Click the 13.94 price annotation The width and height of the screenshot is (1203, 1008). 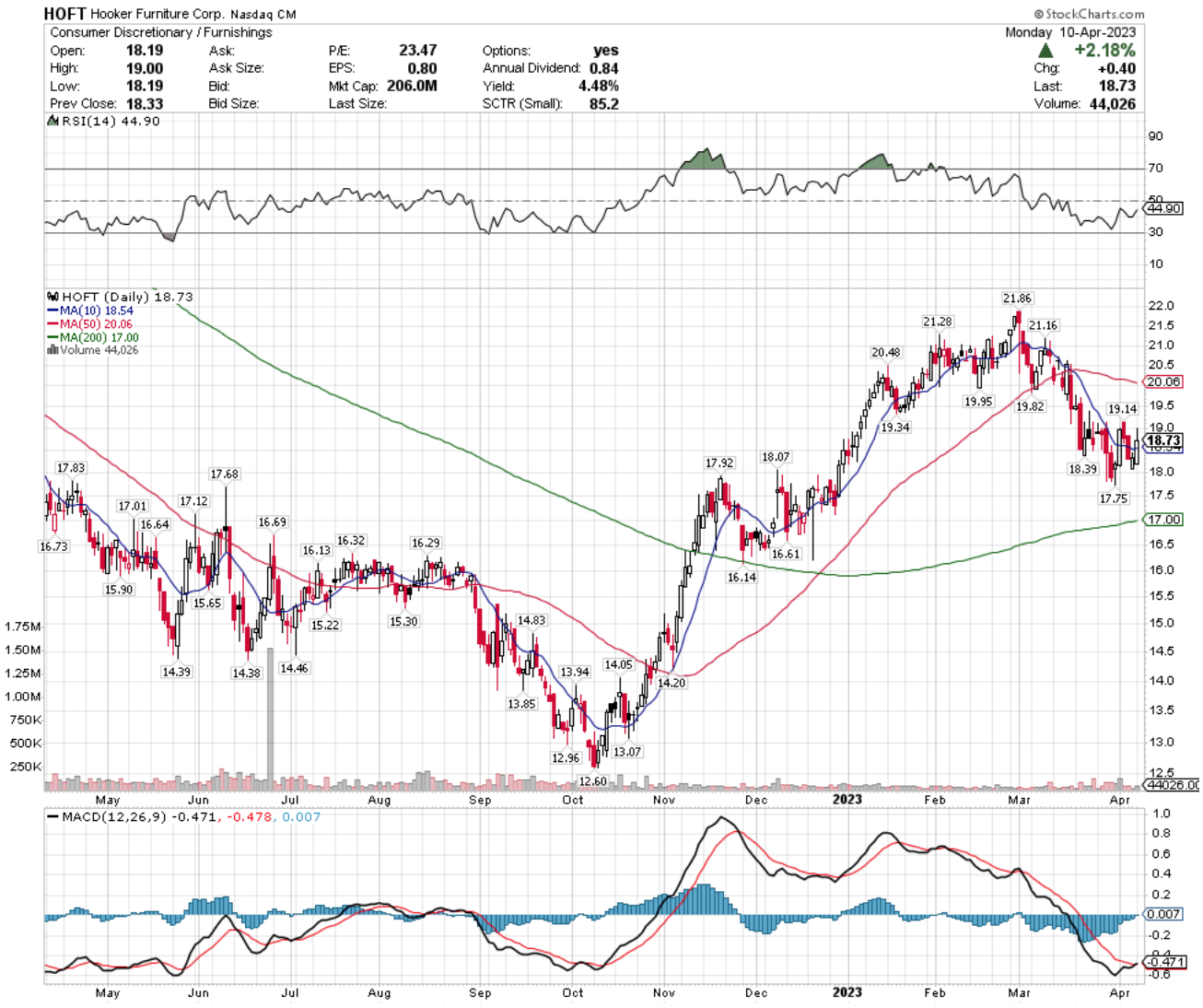tap(575, 673)
